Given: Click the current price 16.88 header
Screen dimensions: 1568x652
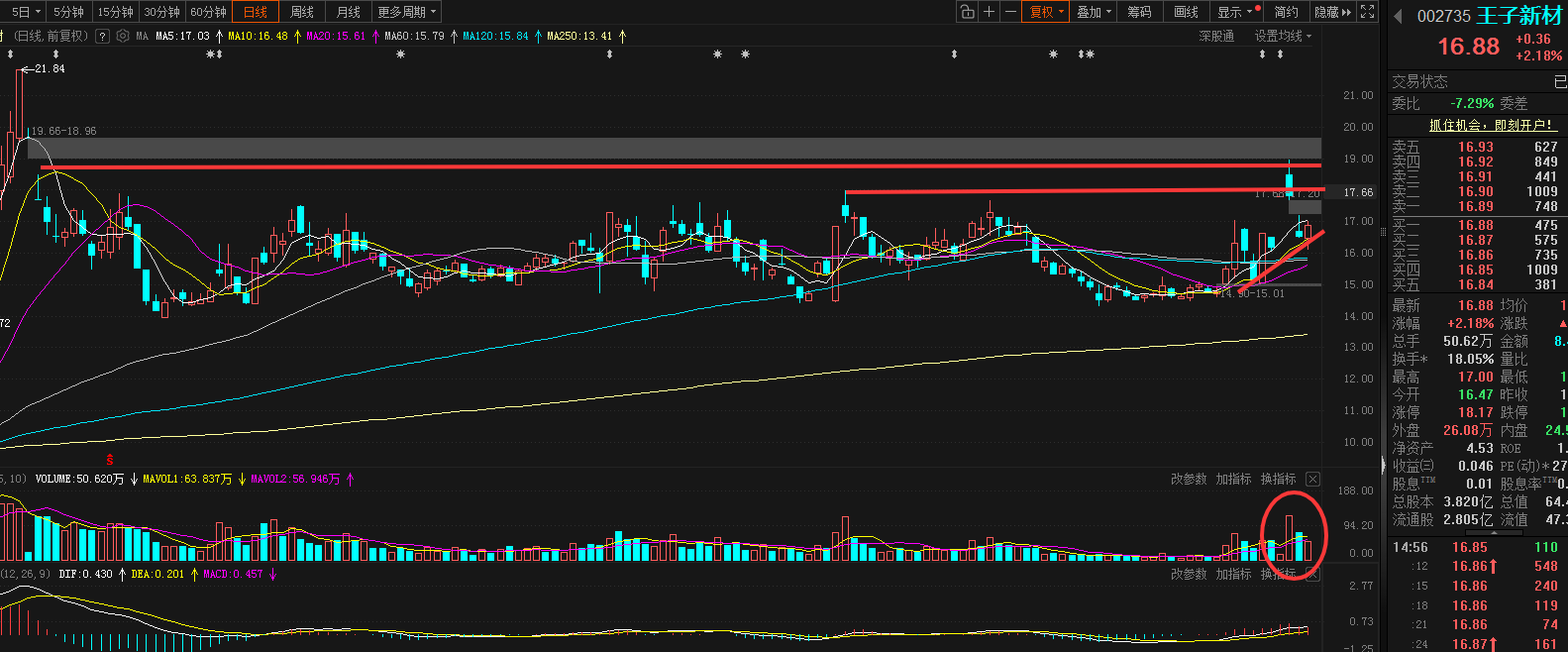Looking at the screenshot, I should (x=1468, y=47).
